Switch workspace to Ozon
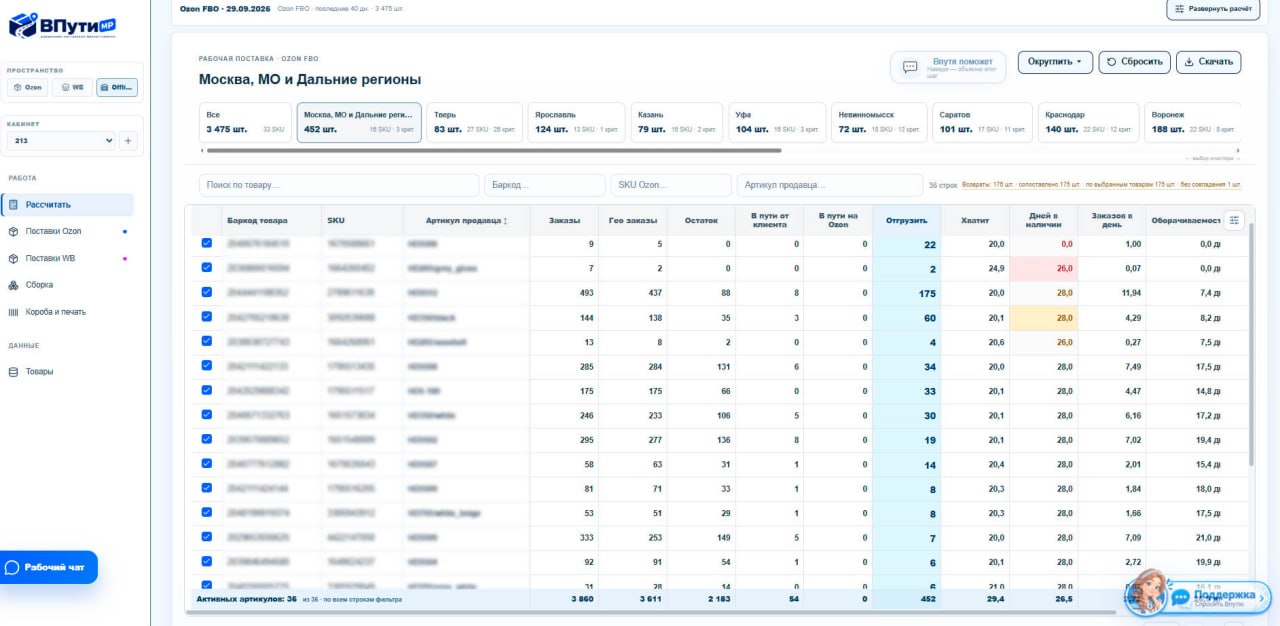 tap(28, 88)
